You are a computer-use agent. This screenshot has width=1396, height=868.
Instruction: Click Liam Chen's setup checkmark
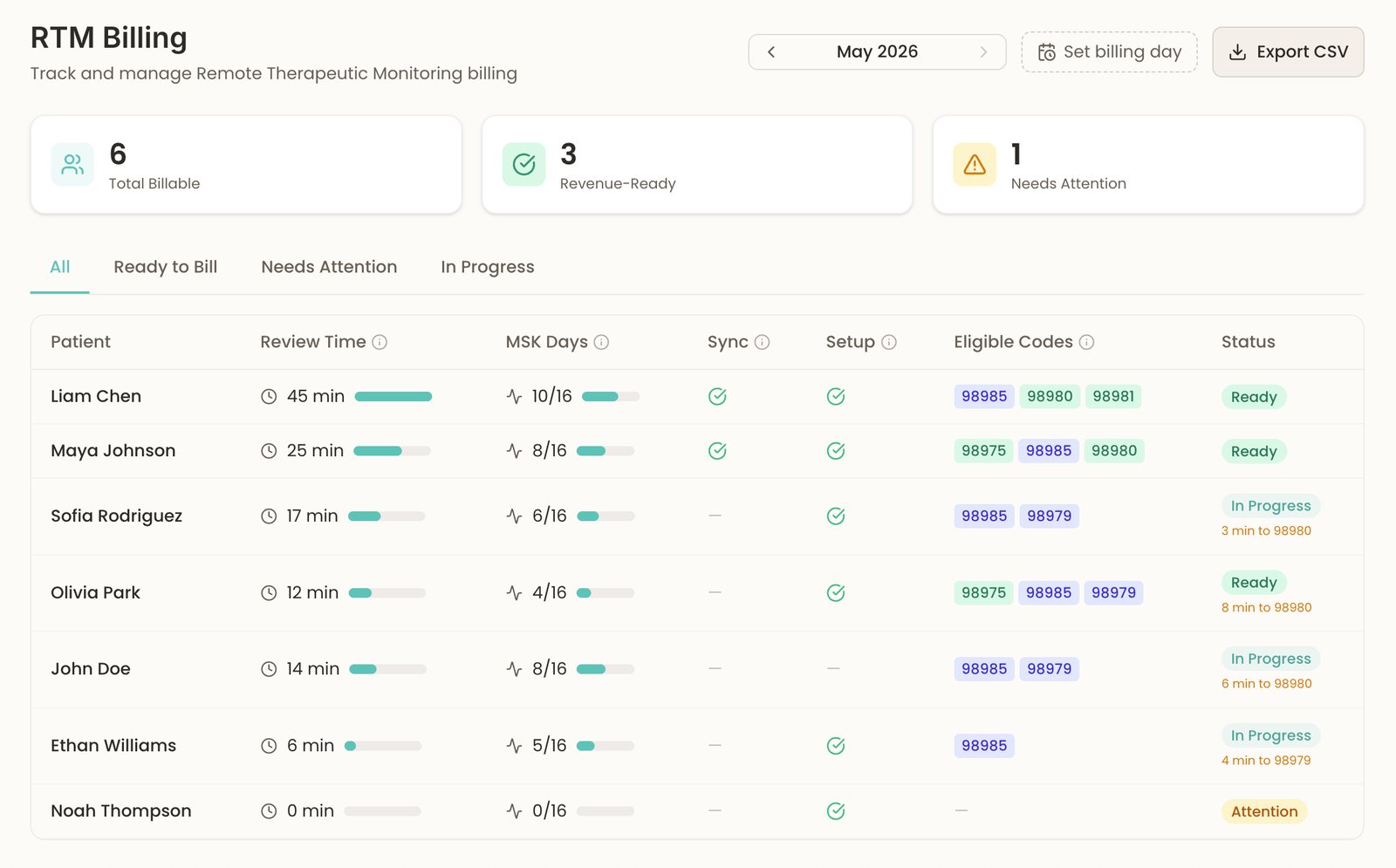pos(836,397)
